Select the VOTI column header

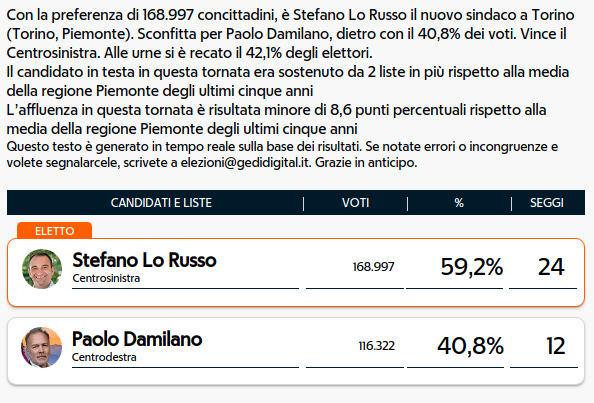point(355,203)
